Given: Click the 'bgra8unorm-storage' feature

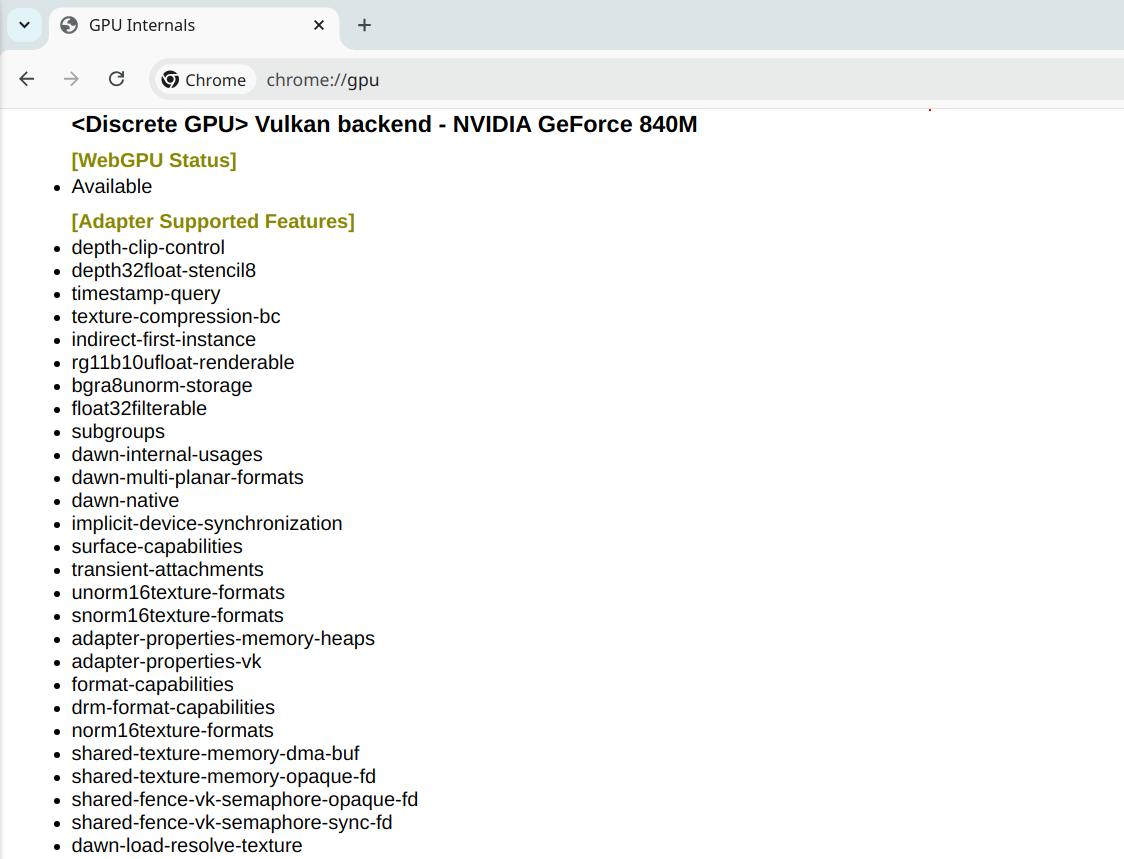Looking at the screenshot, I should tap(162, 385).
